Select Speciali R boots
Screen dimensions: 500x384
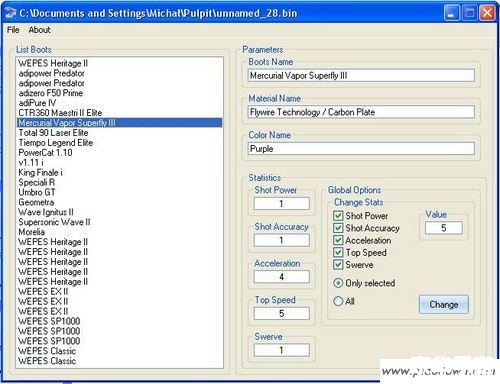pos(119,182)
